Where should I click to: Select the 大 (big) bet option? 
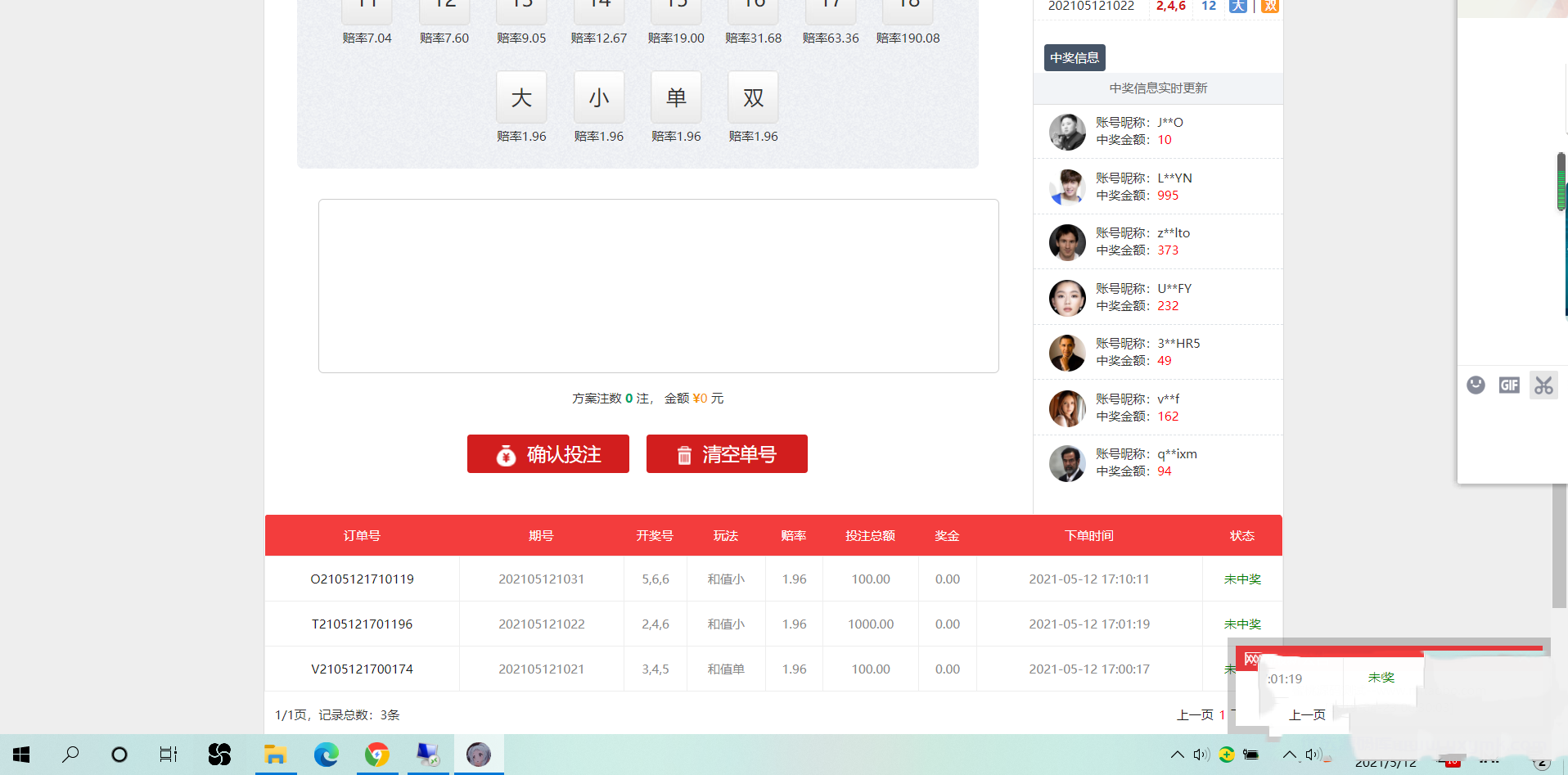521,97
